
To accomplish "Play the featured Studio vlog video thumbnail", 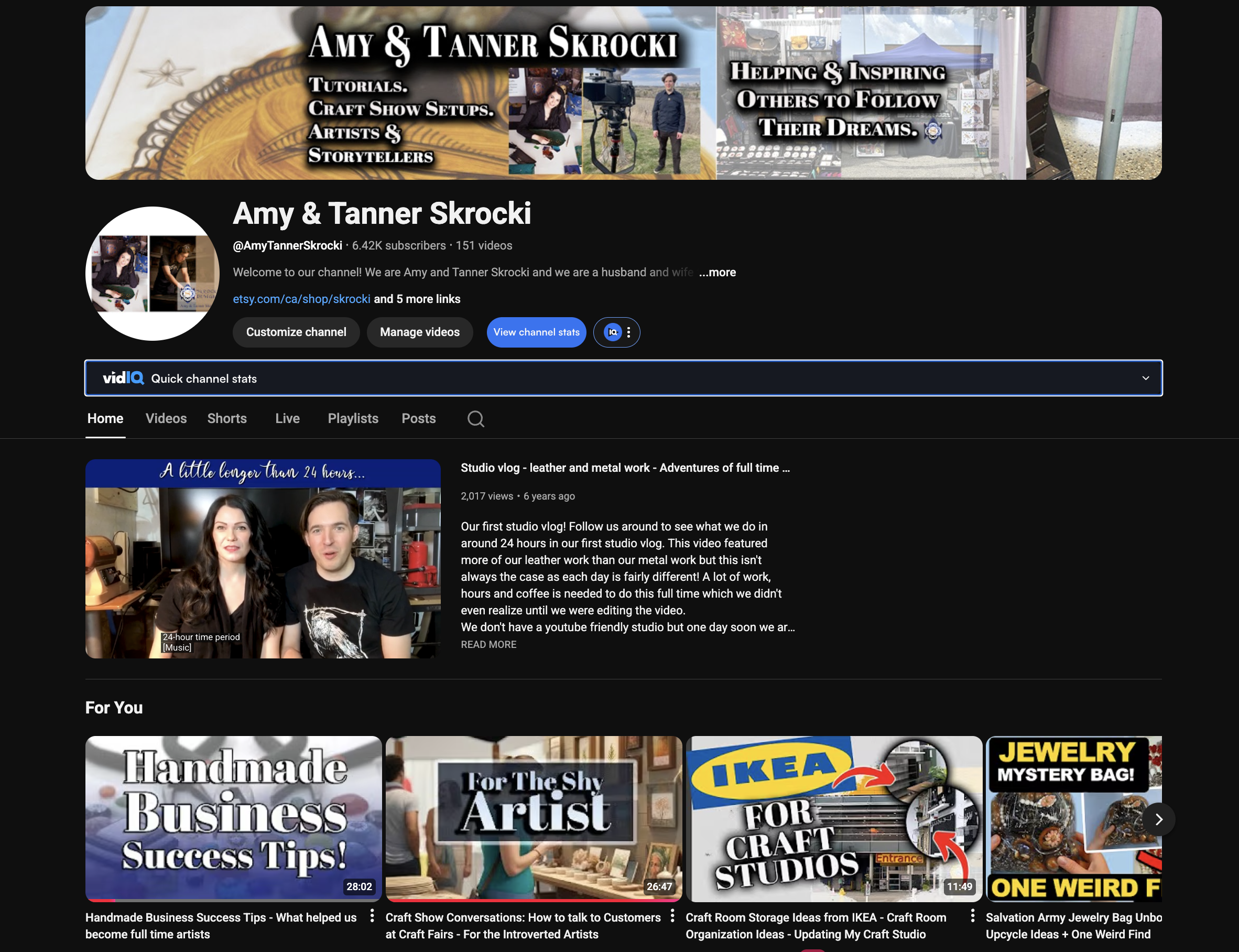I will [263, 559].
